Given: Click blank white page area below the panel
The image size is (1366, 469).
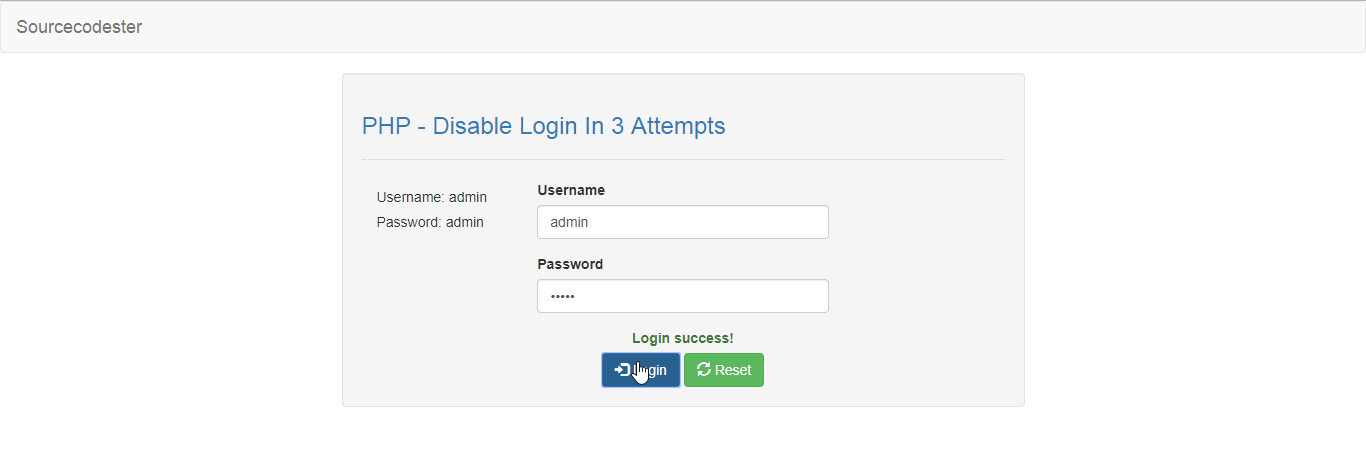Looking at the screenshot, I should tap(683, 440).
